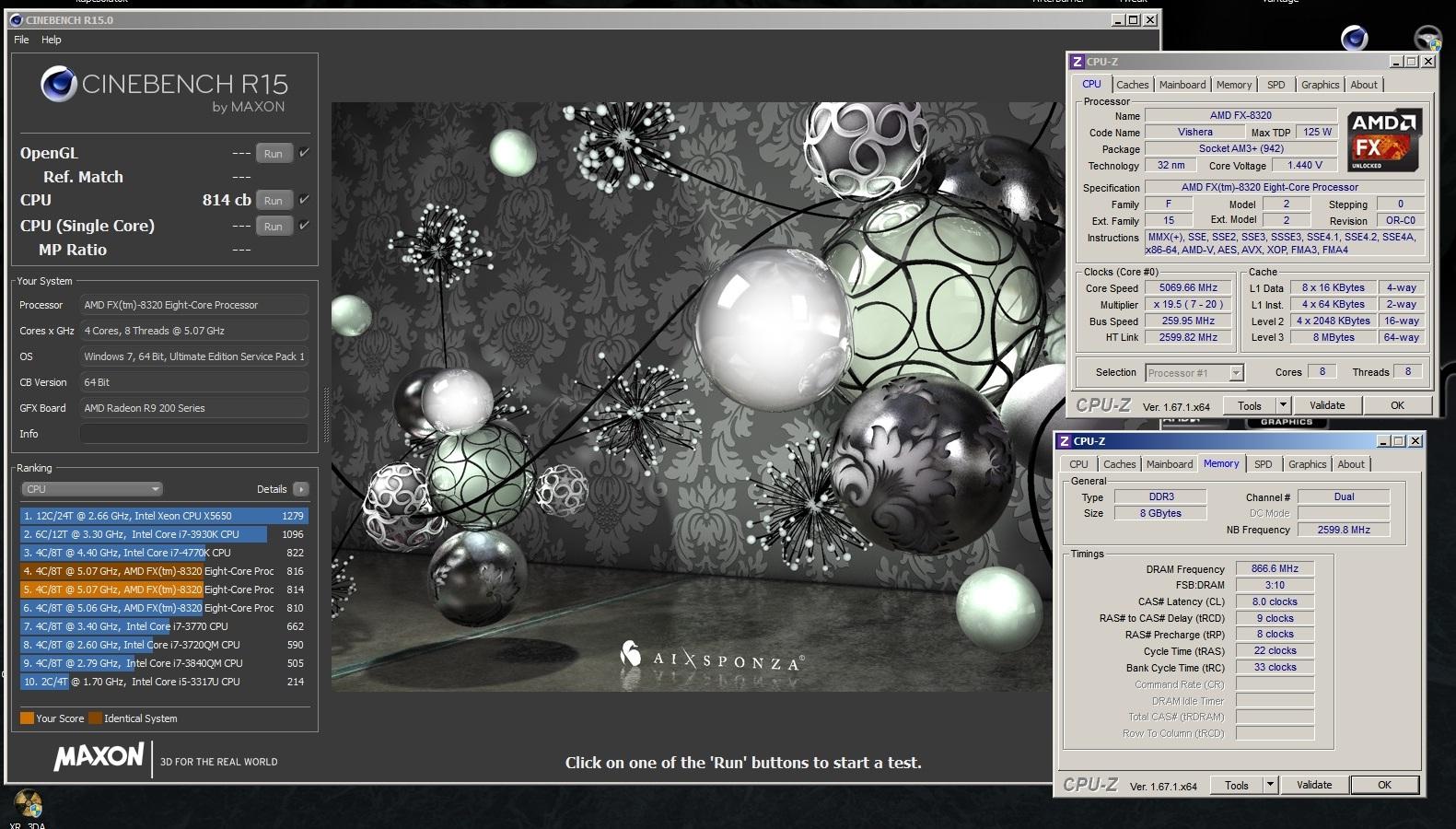Toggle the OpenGL test checkbox

(304, 152)
